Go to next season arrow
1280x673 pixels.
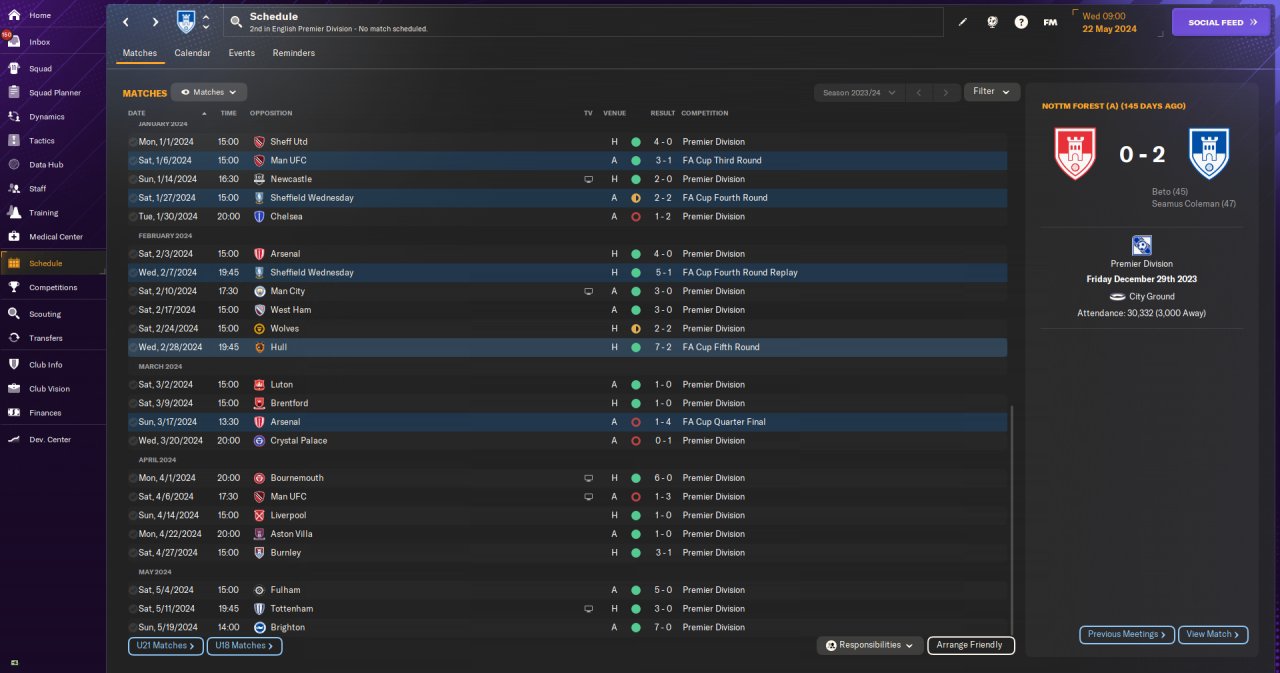point(946,92)
